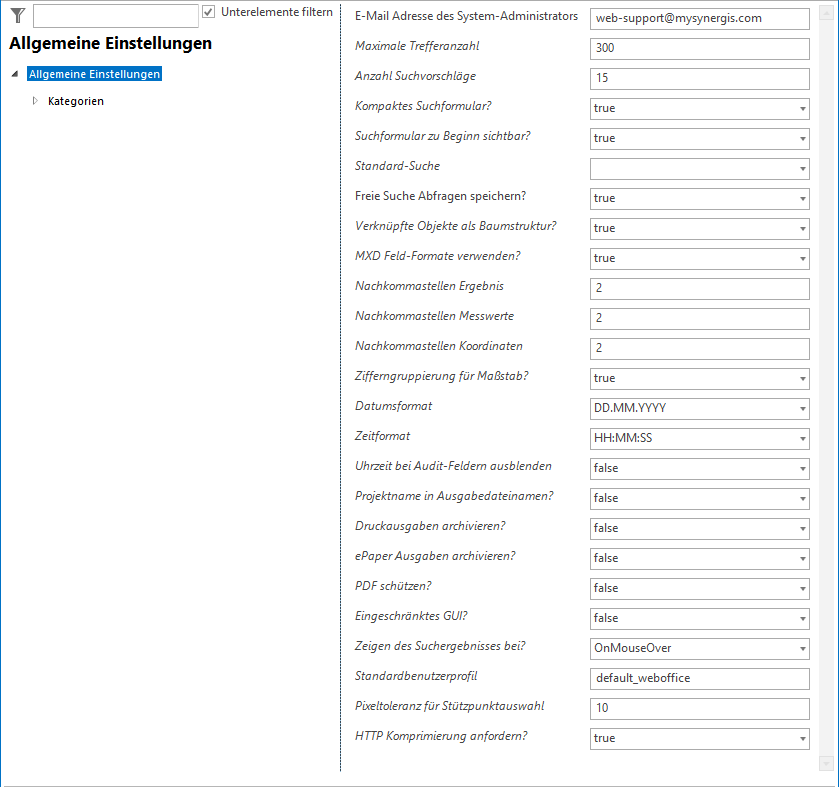Image resolution: width=839 pixels, height=787 pixels.
Task: Open the PDF schützen dropdown
Action: (802, 588)
